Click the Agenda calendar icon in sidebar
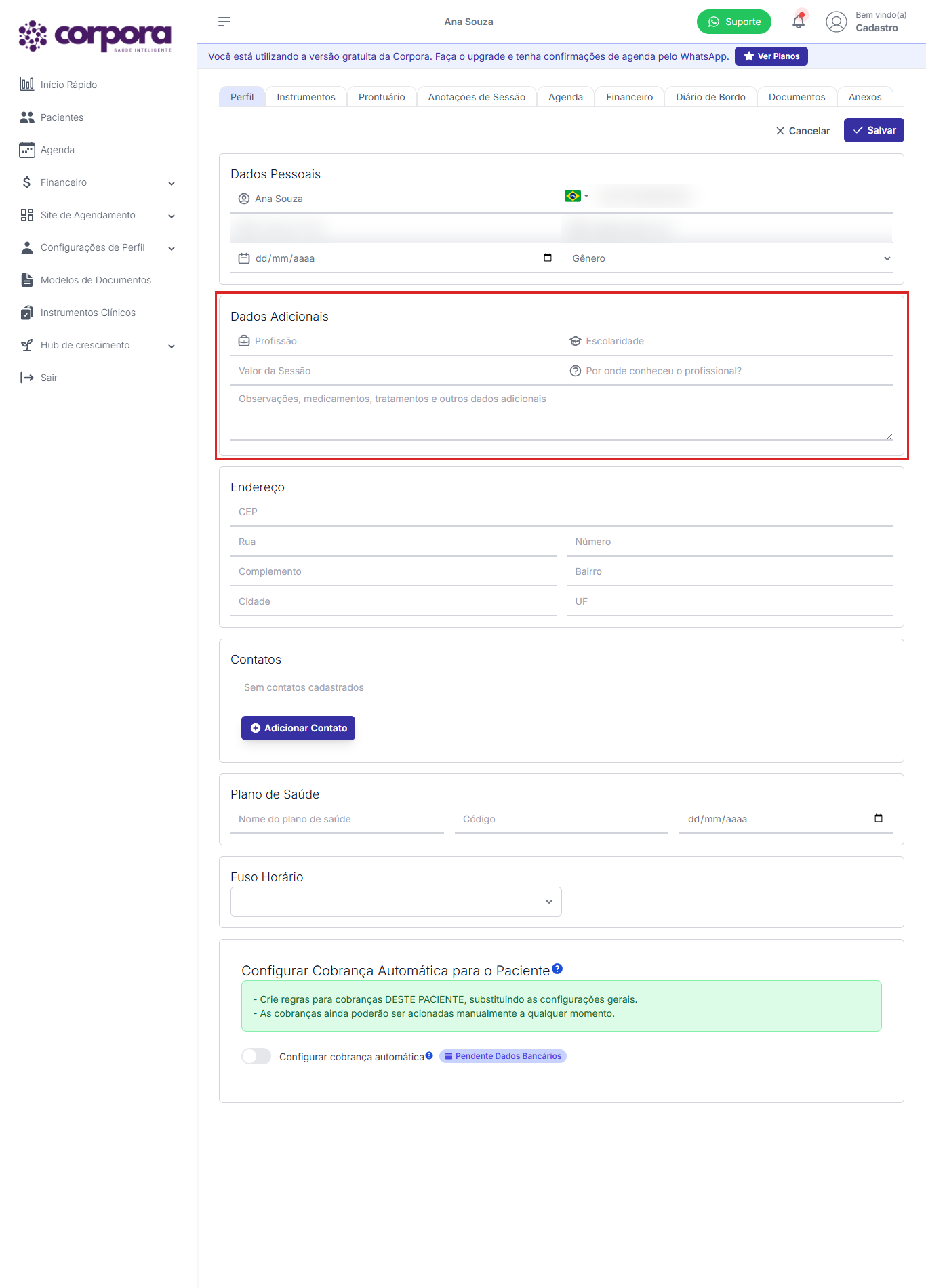The height and width of the screenshot is (1288, 926). pos(27,150)
